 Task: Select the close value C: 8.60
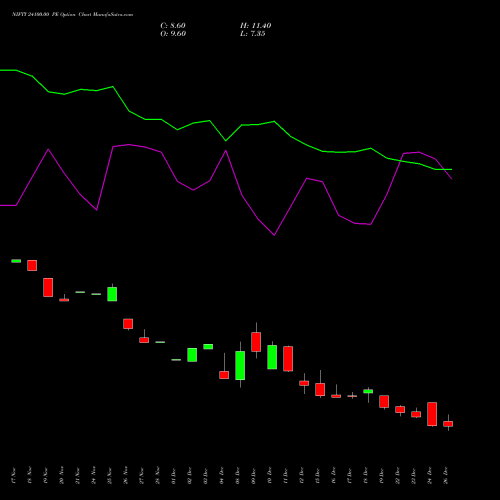pos(173,26)
